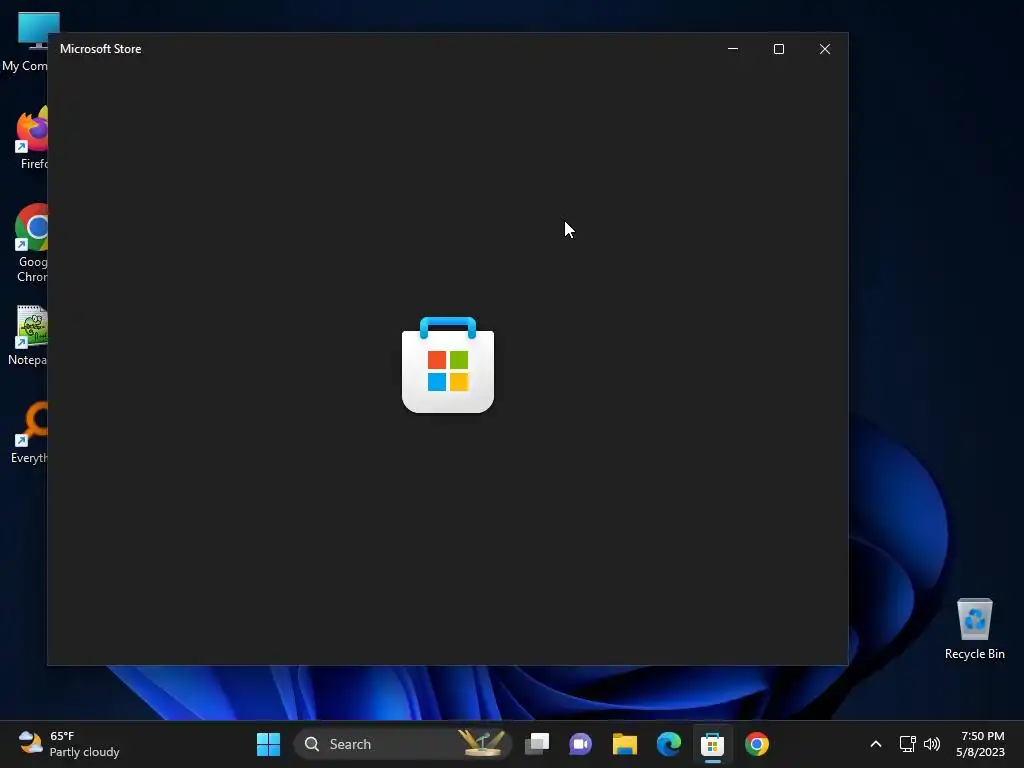
Task: Select the Google Chrome desktop shortcut
Action: 31,243
